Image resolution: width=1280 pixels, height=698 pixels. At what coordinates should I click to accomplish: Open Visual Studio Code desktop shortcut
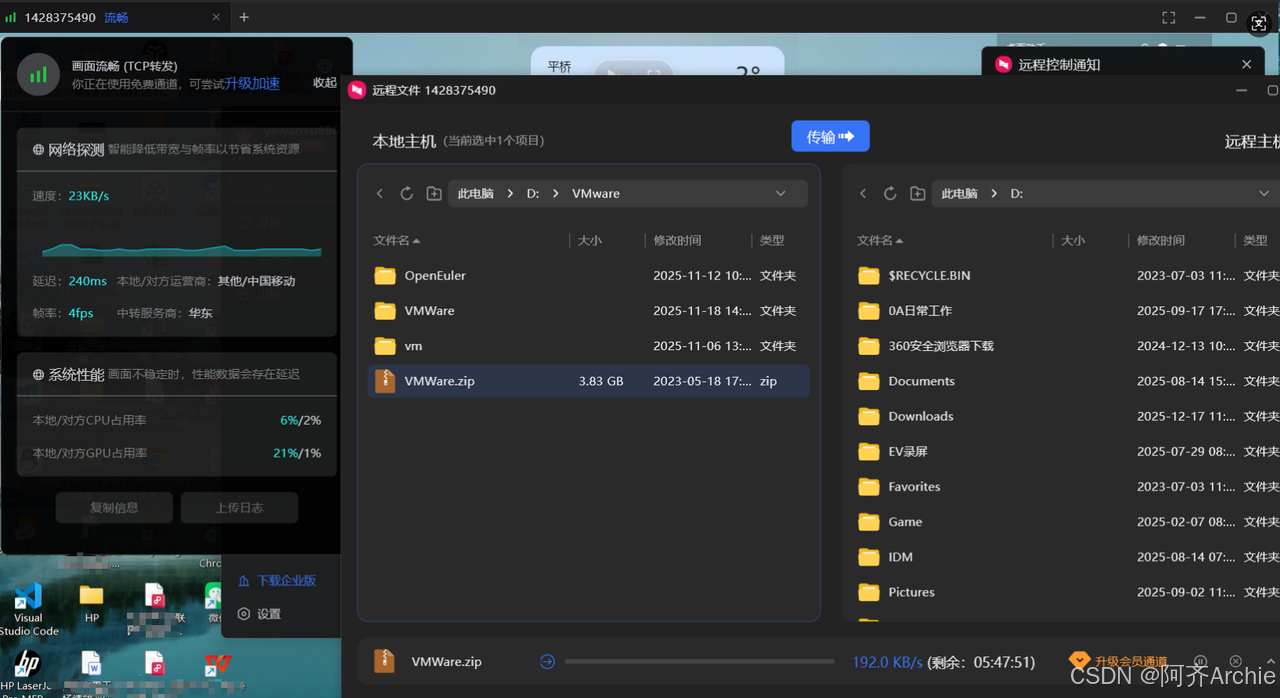tap(28, 608)
